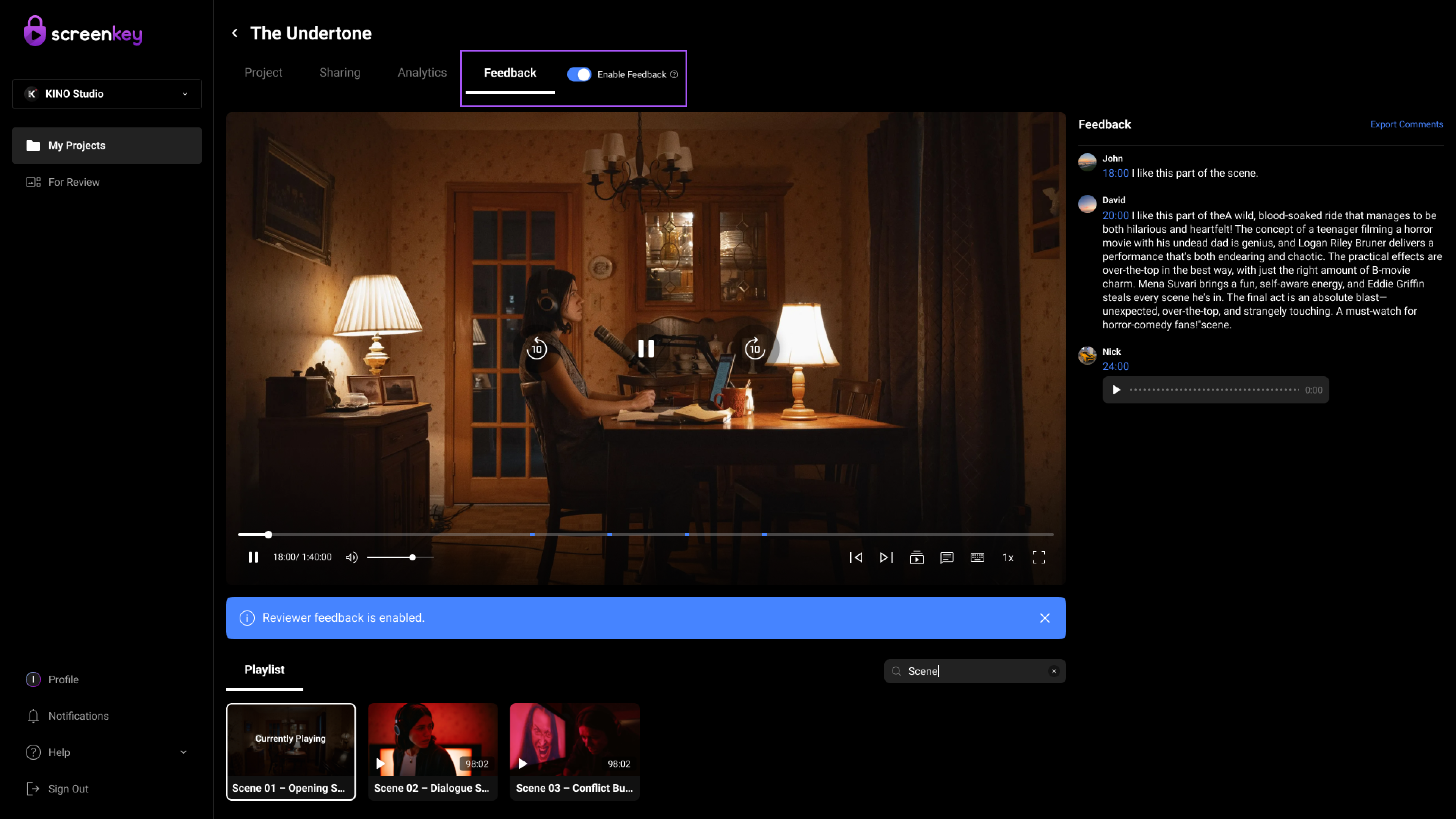Open the Sharing tab
This screenshot has width=1456, height=819.
click(340, 72)
